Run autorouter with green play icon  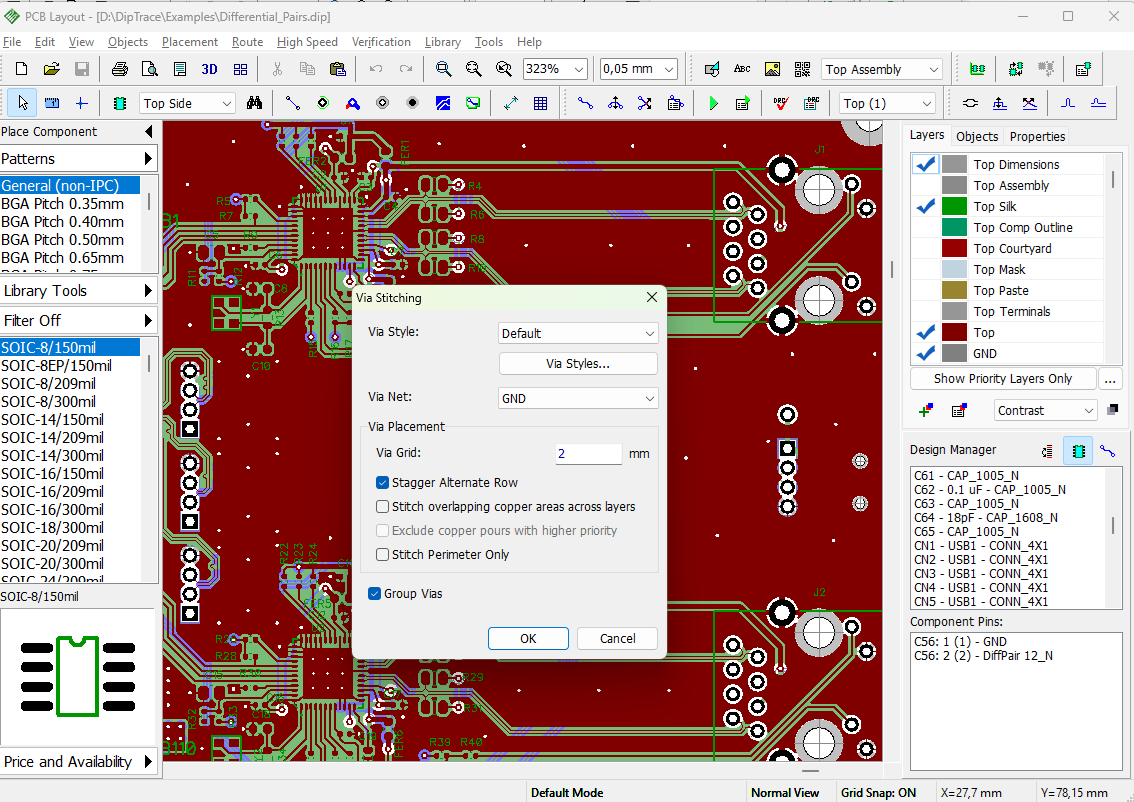713,103
